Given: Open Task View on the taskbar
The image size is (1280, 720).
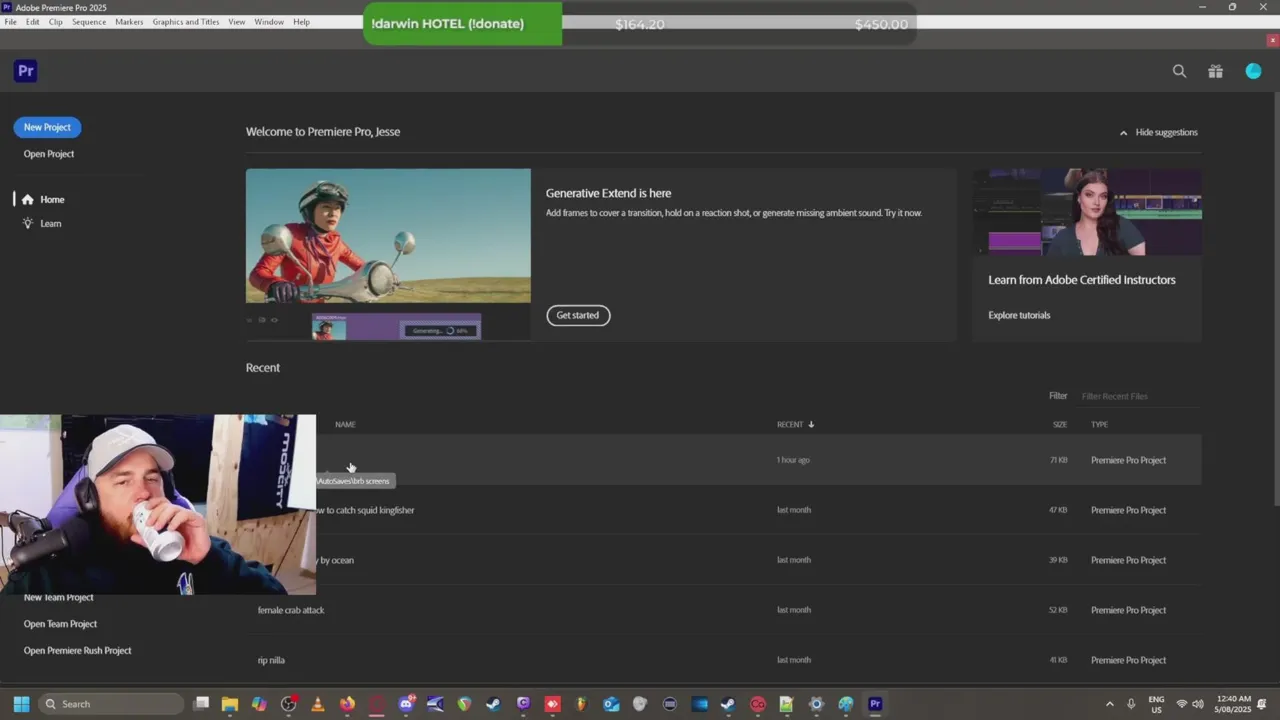Looking at the screenshot, I should click(x=201, y=704).
